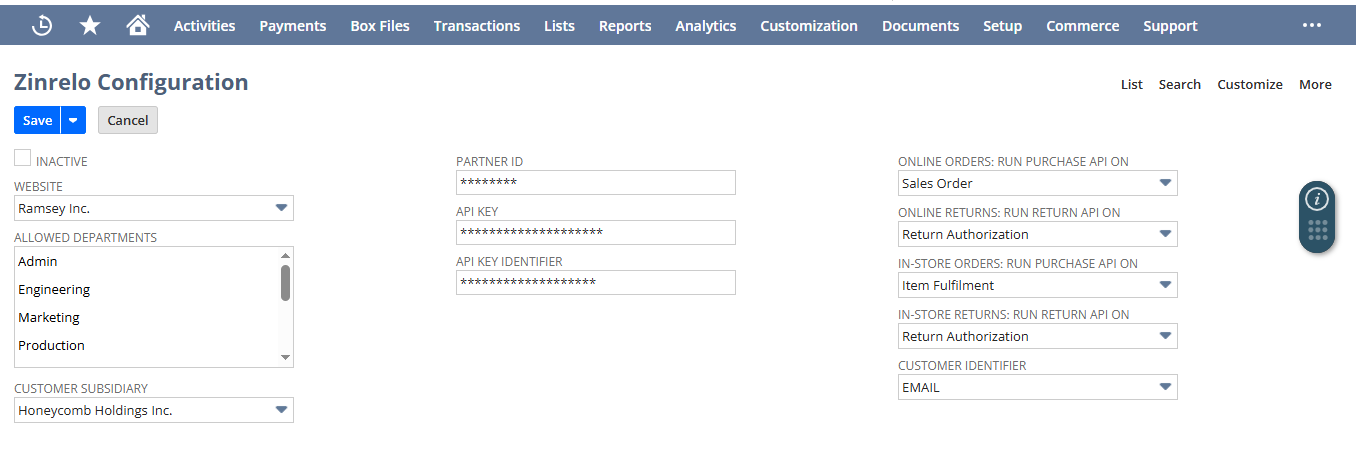This screenshot has height=465, width=1356.
Task: Open the Setup menu
Action: 1002,26
